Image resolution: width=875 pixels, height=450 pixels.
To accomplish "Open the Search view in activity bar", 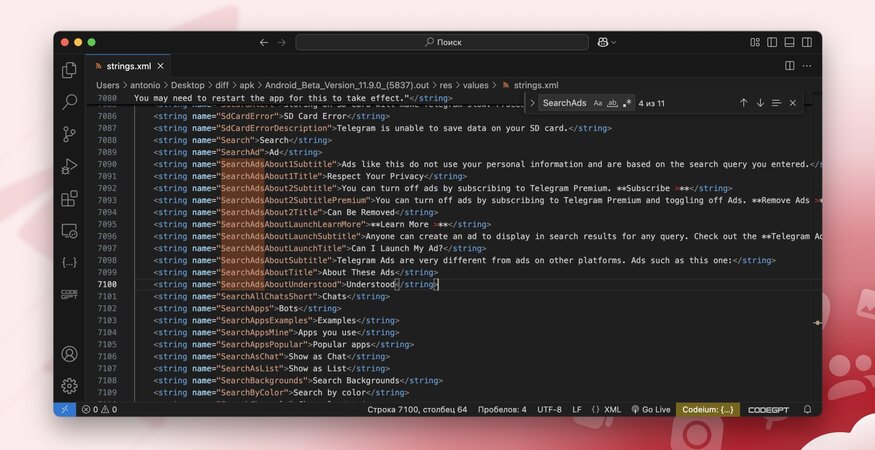I will click(x=69, y=102).
